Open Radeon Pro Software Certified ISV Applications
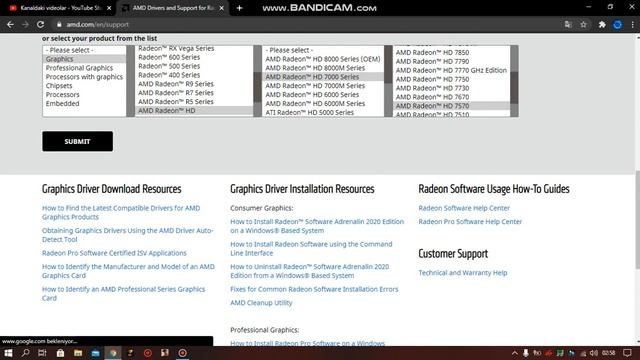 click(x=114, y=253)
